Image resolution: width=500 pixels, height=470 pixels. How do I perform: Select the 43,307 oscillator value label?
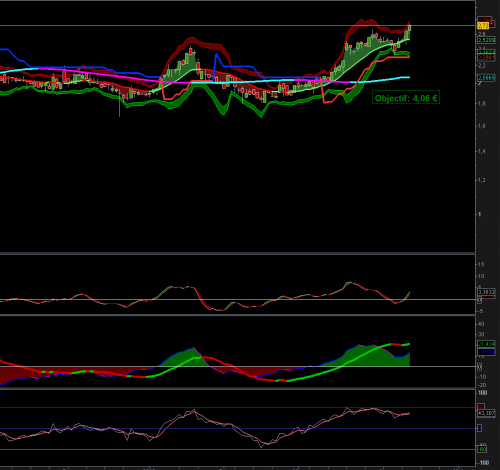(x=486, y=413)
